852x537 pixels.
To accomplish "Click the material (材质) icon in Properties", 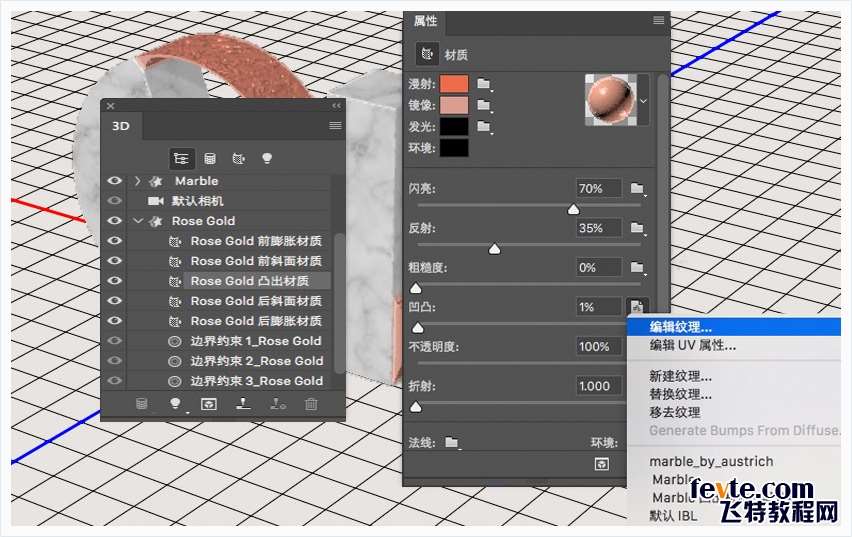I will [x=428, y=54].
